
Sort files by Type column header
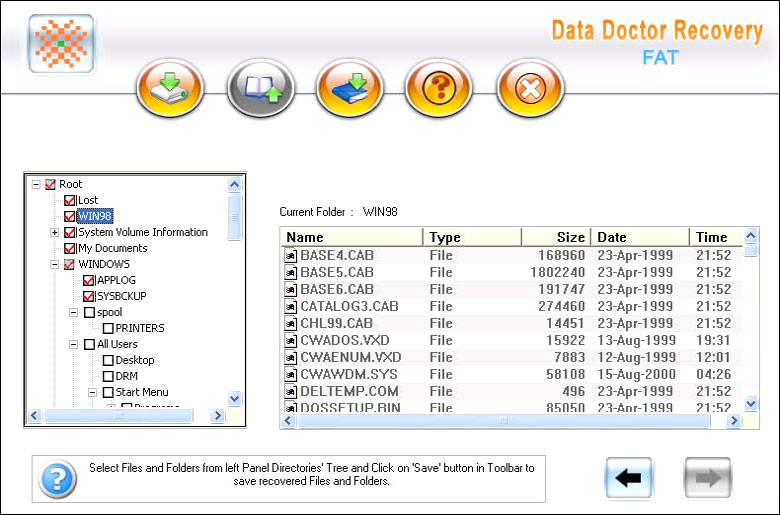(472, 237)
